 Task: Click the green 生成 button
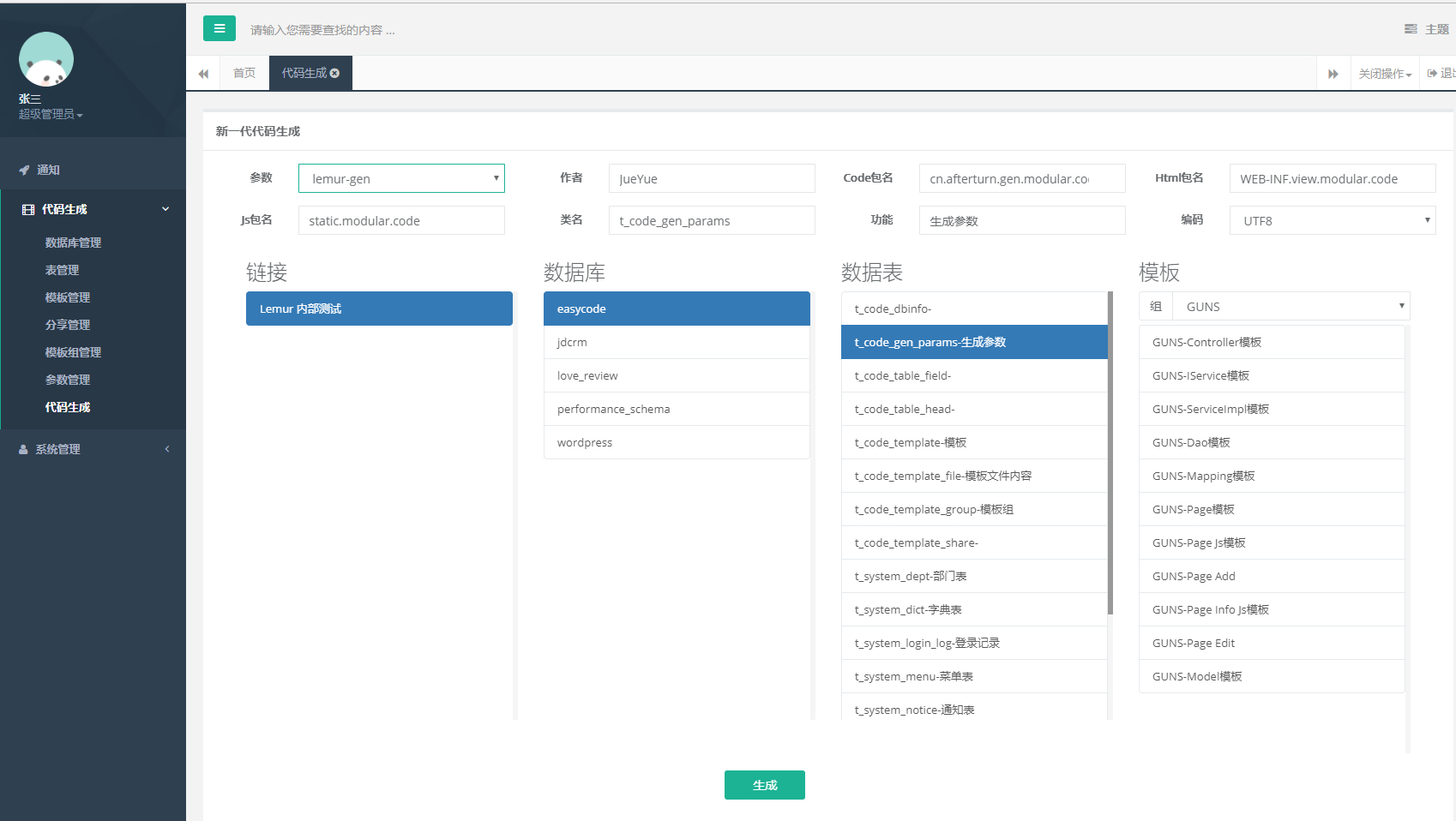point(765,785)
